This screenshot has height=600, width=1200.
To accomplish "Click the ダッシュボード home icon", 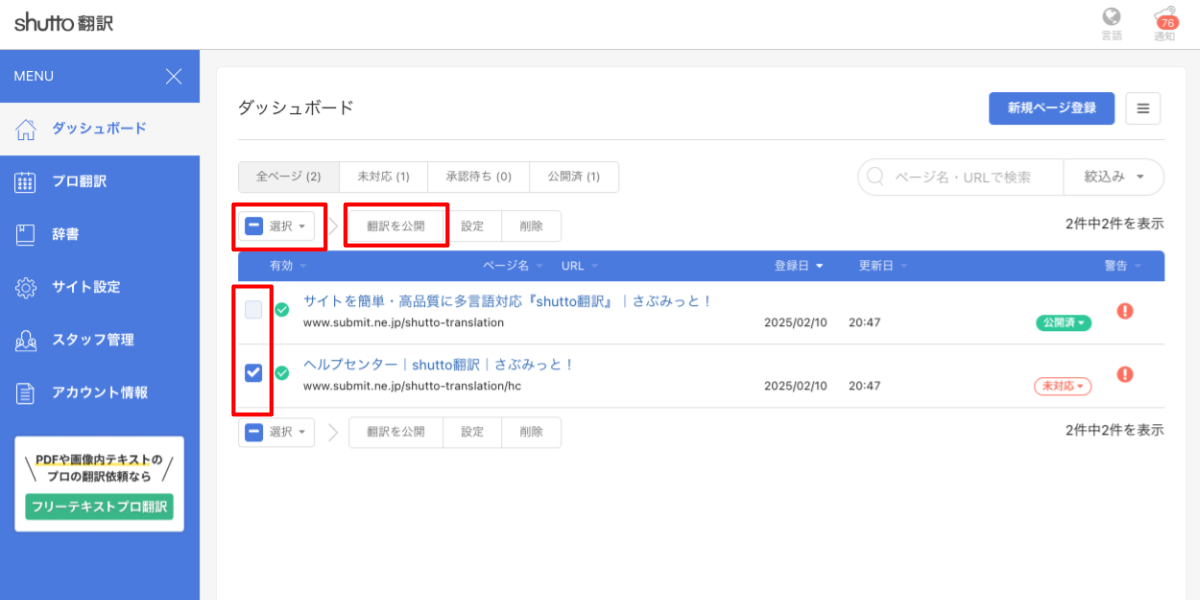I will 26,128.
